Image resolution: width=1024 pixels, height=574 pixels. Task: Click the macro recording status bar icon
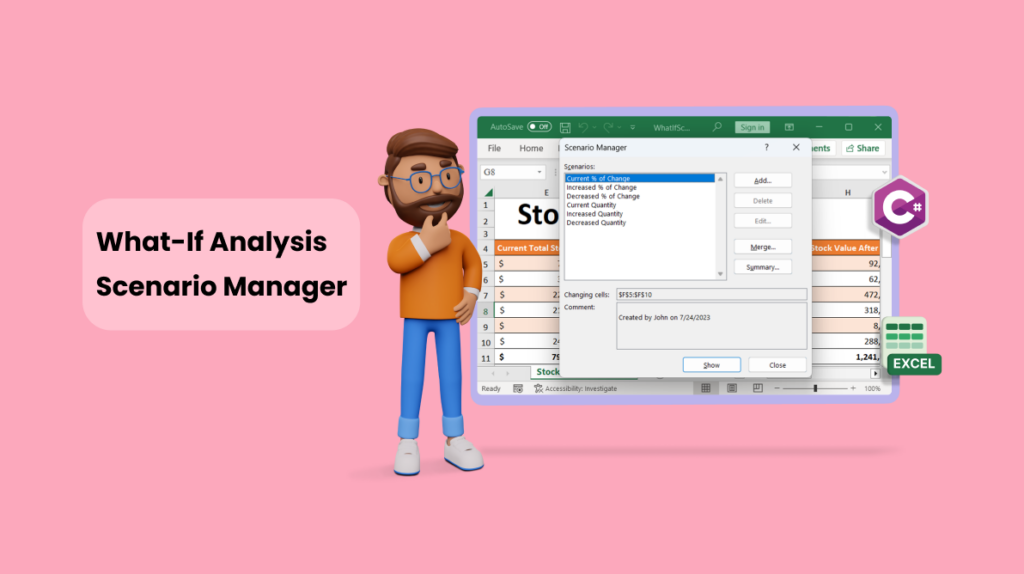click(518, 389)
